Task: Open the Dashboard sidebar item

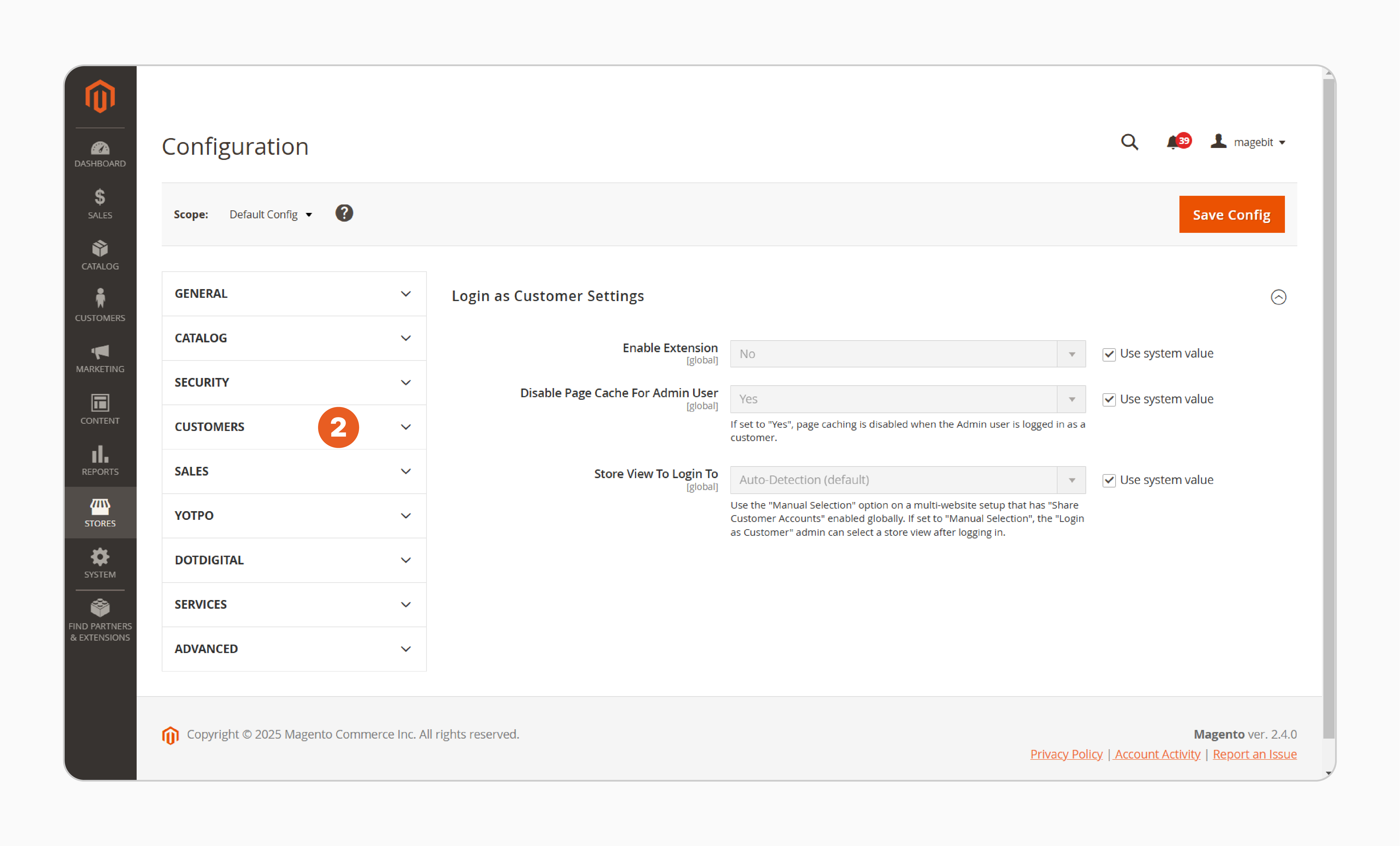Action: [100, 154]
